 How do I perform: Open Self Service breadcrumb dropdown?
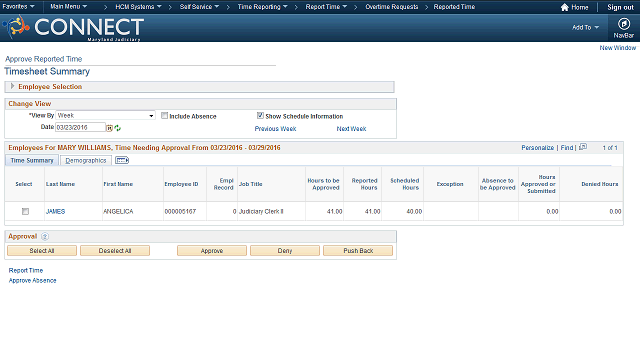(x=199, y=7)
